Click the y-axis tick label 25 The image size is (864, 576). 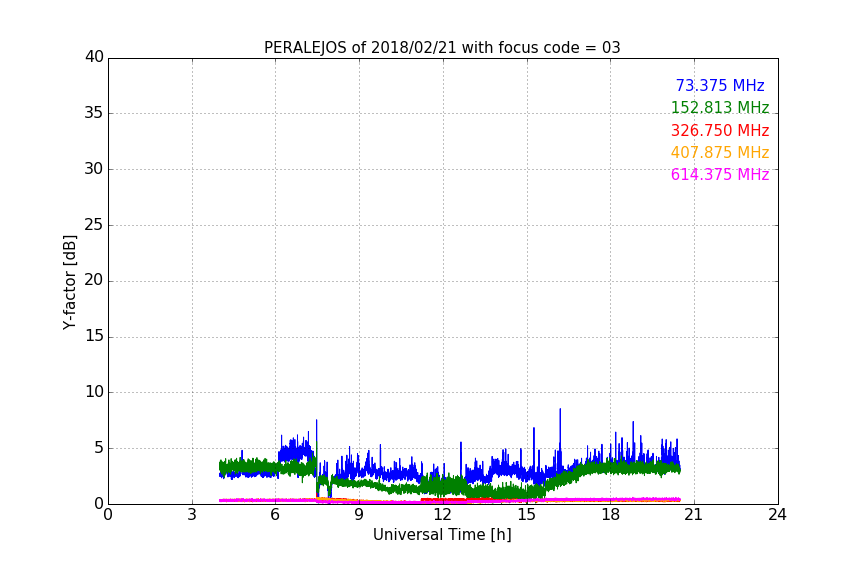click(94, 224)
